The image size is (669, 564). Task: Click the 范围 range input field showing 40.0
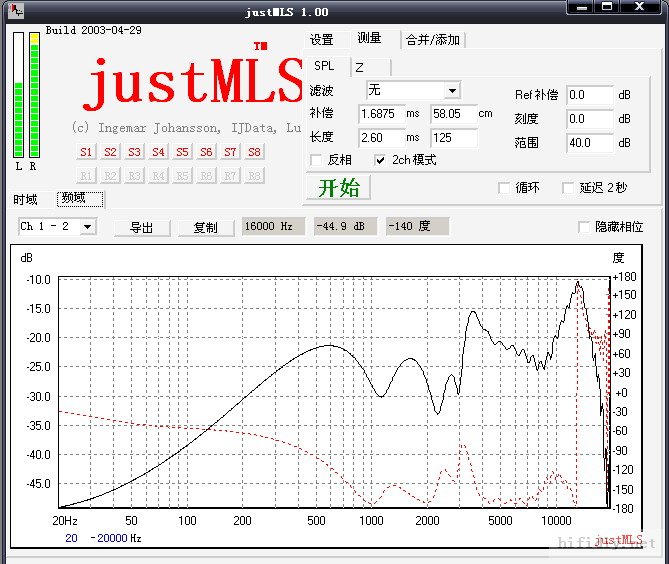click(588, 142)
